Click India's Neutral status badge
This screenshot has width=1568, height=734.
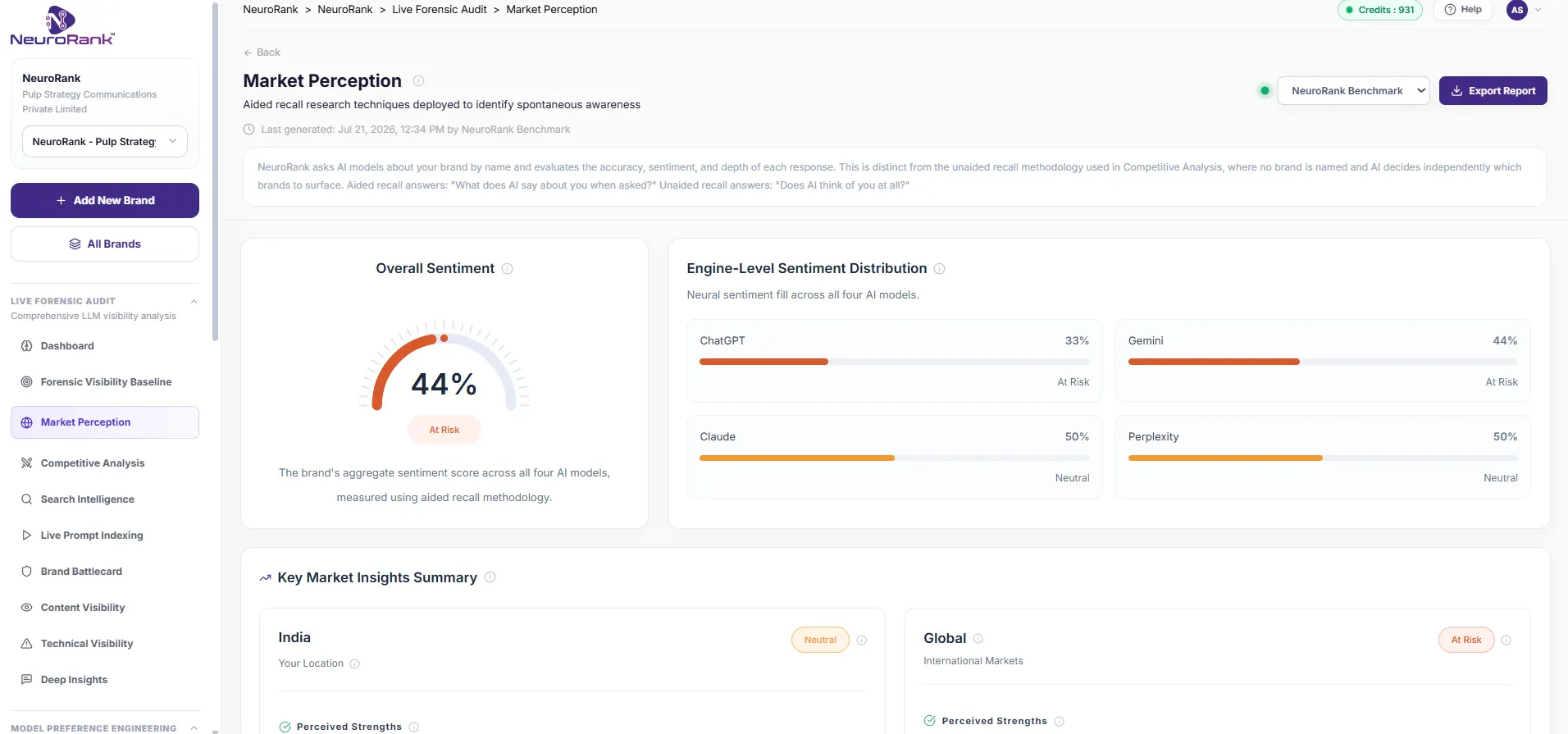820,640
